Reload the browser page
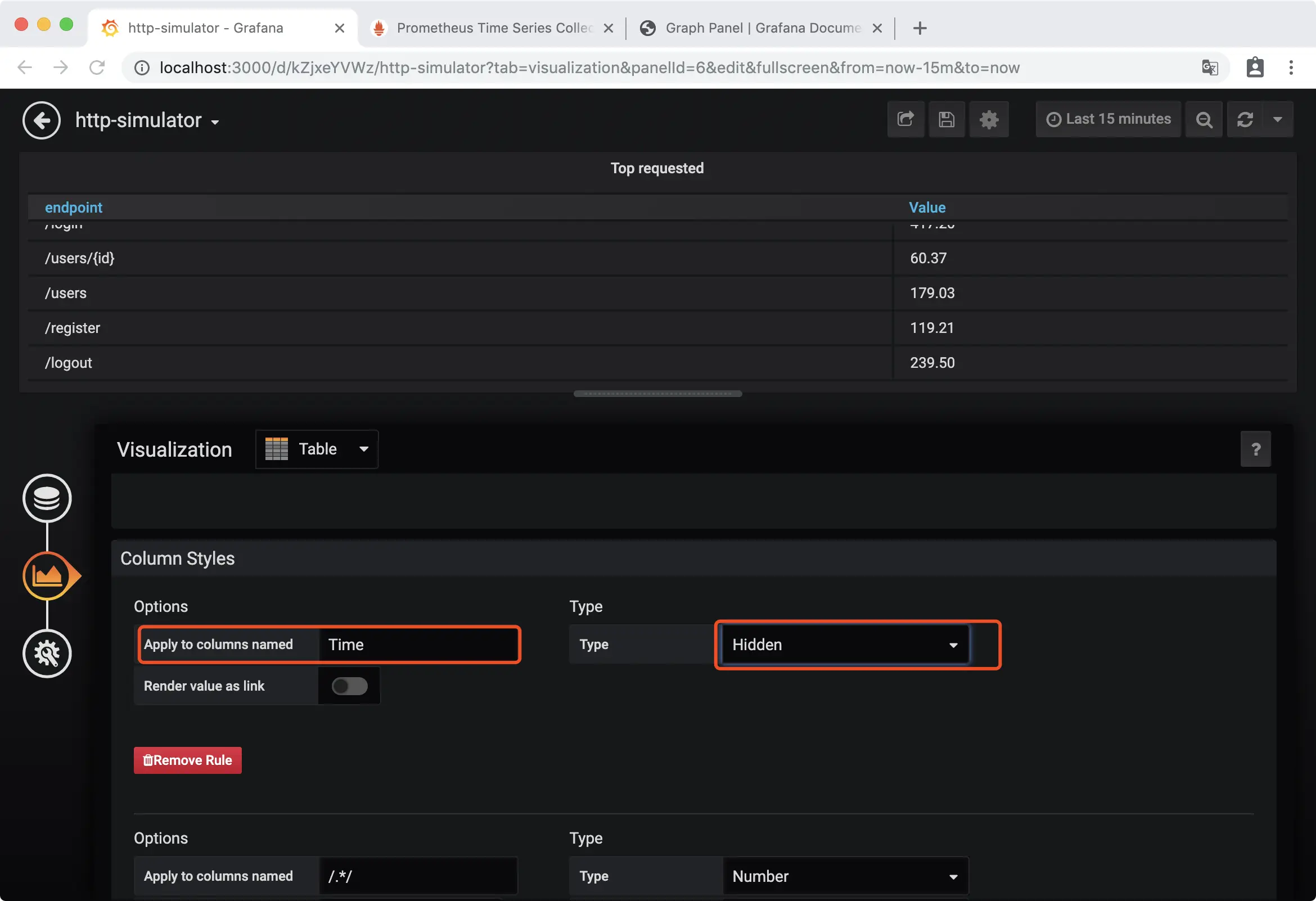This screenshot has width=1316, height=901. (x=97, y=67)
